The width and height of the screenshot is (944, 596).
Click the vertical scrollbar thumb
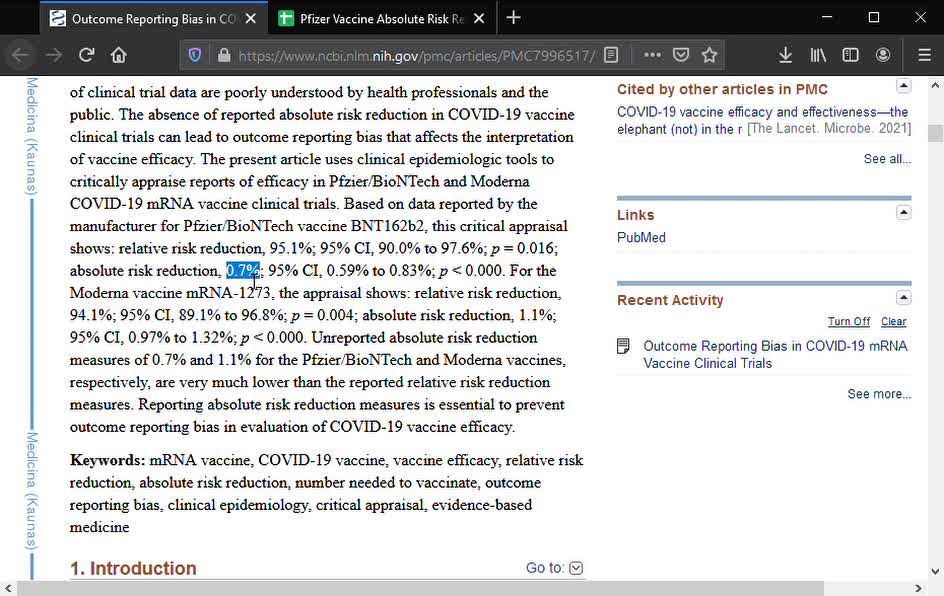tap(935, 132)
